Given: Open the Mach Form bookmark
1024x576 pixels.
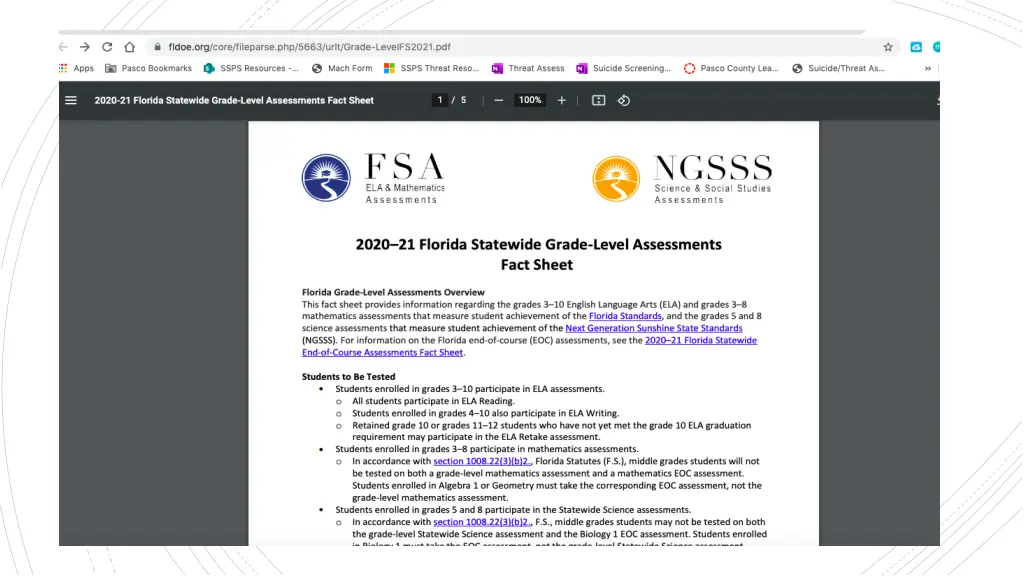Looking at the screenshot, I should (342, 68).
